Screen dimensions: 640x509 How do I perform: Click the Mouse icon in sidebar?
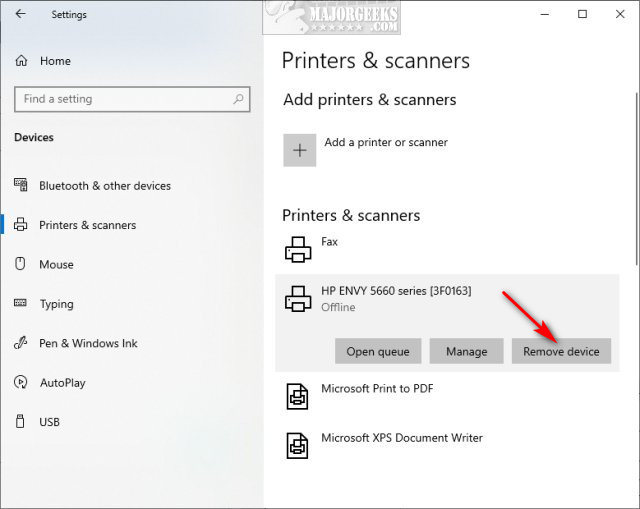(x=21, y=265)
